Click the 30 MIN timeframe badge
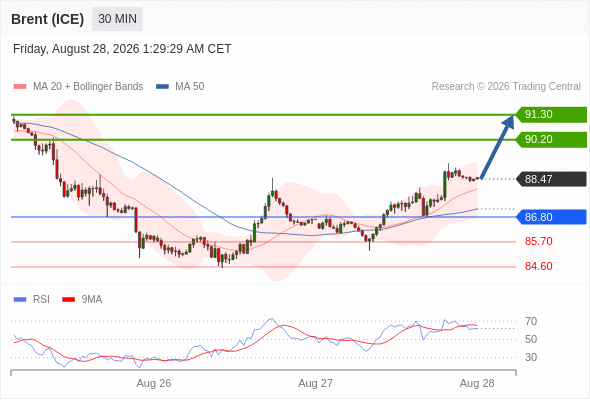Screen dimensions: 590x400 tap(117, 19)
